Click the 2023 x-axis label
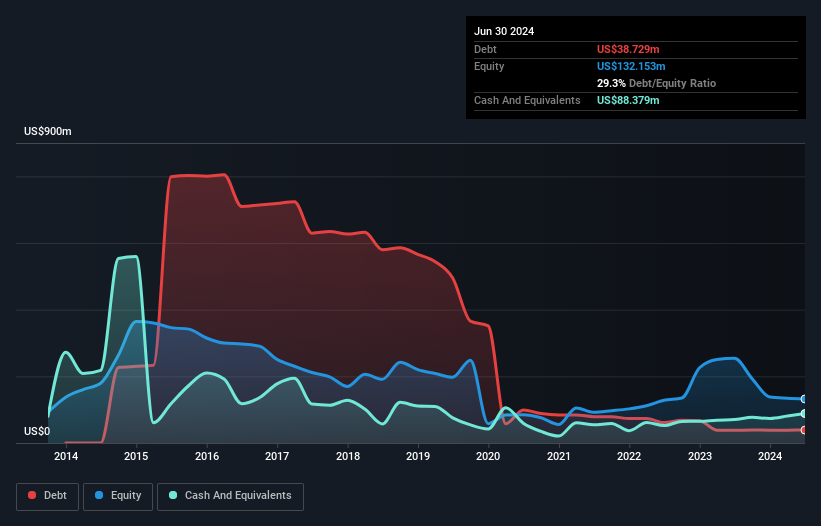This screenshot has height=526, width=821. point(700,456)
